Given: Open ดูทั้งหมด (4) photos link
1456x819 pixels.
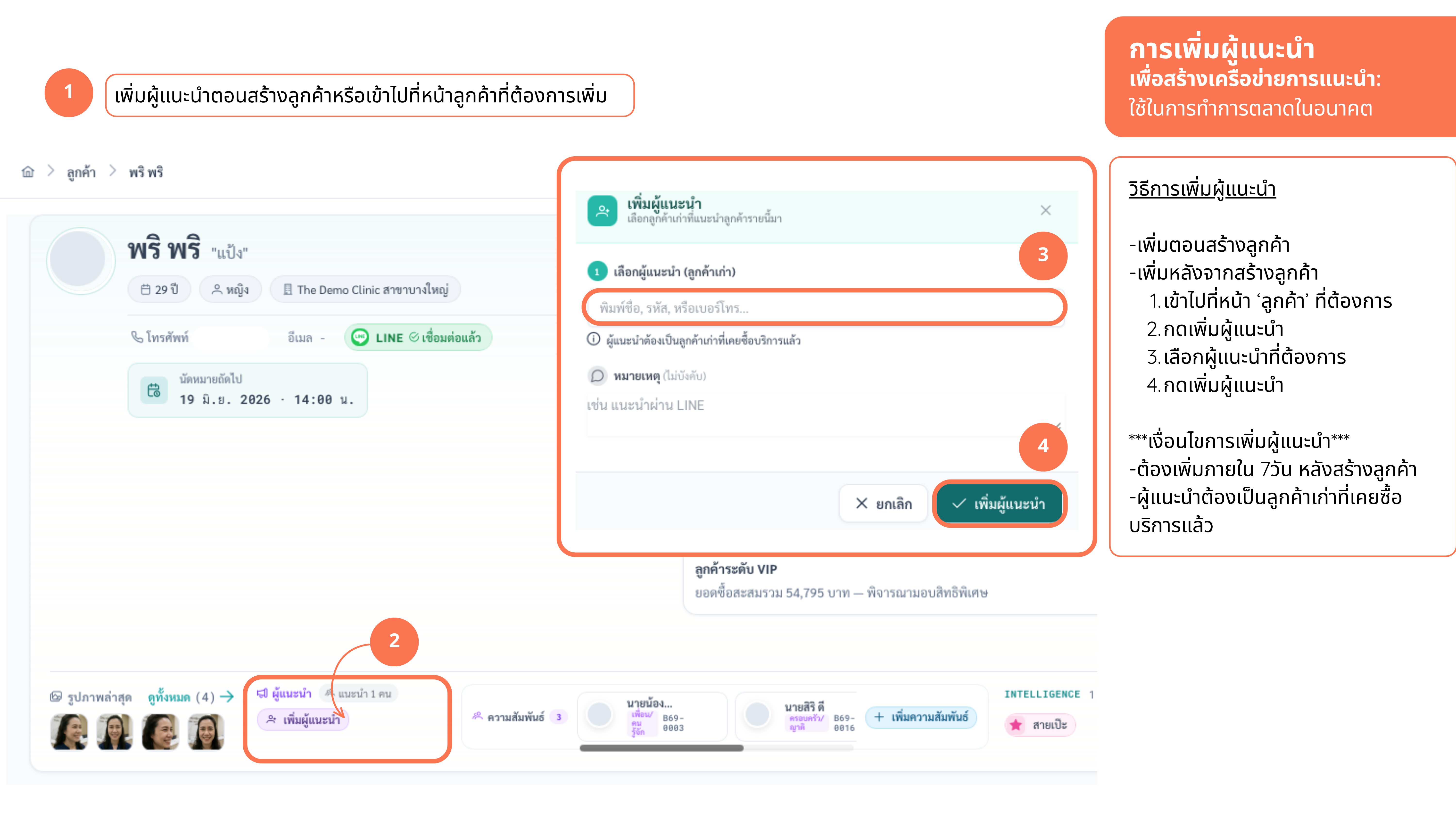Looking at the screenshot, I should coord(190,697).
